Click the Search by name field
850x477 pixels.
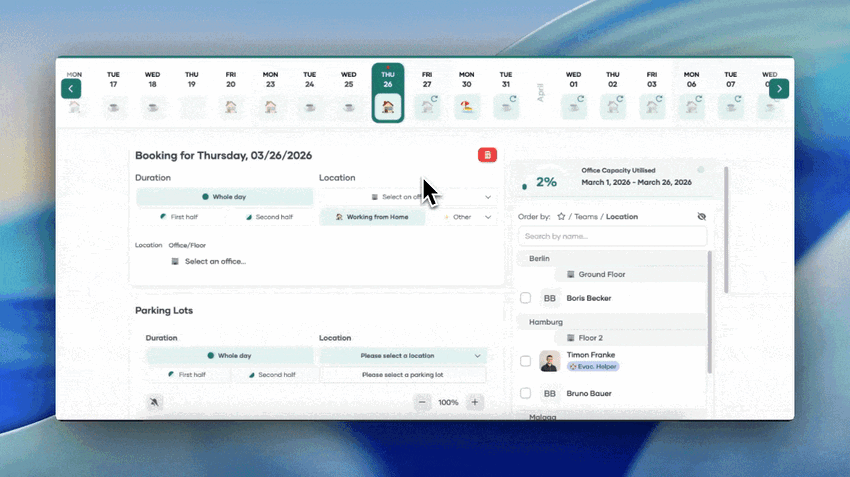[612, 237]
